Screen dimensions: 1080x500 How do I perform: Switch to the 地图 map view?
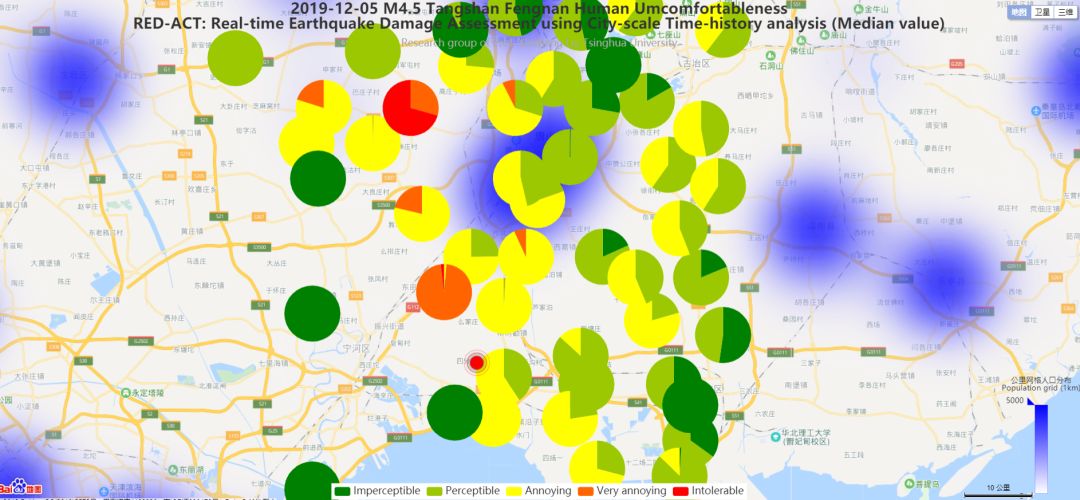1019,12
